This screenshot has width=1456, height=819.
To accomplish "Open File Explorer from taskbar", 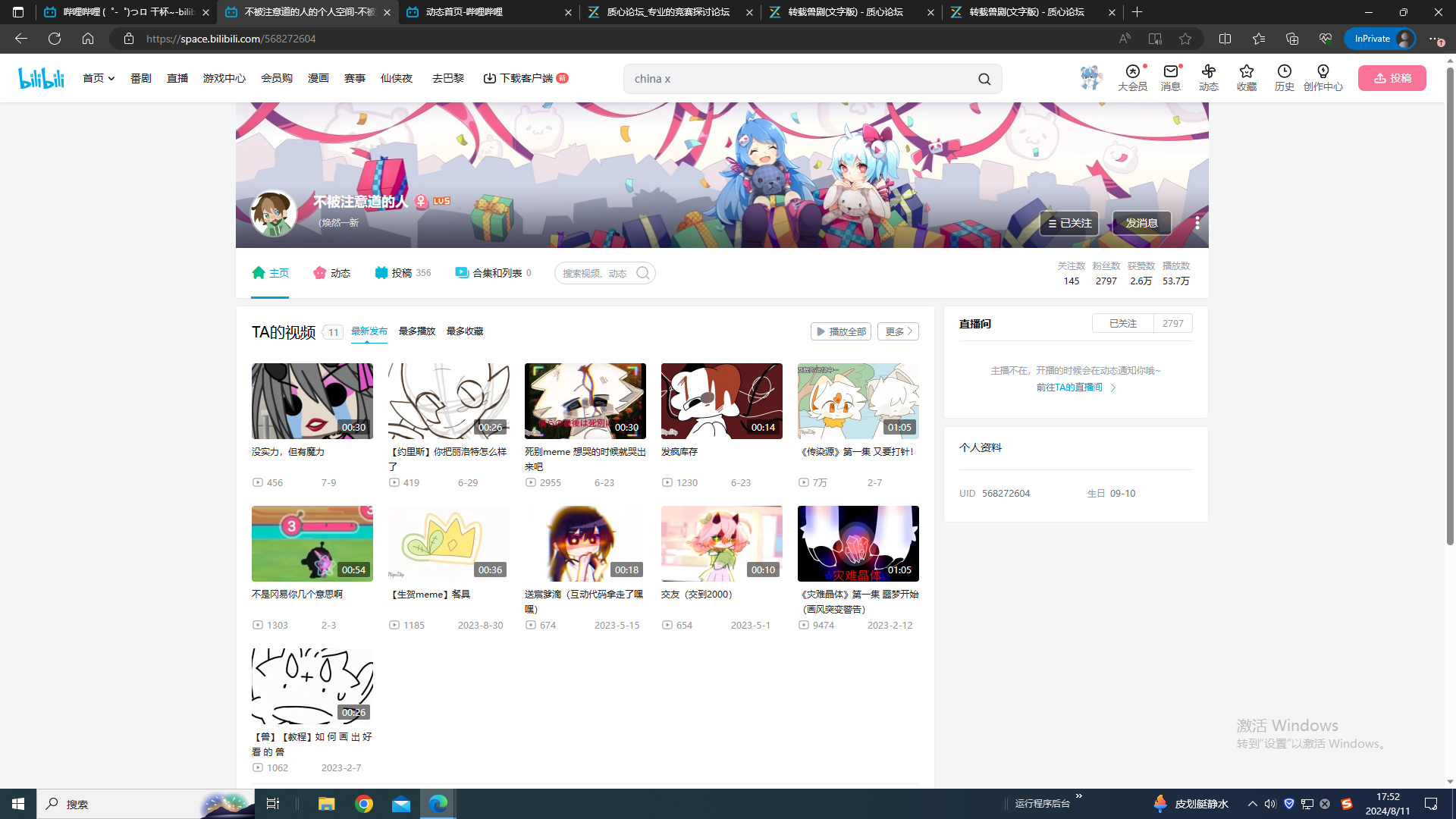I will tap(326, 804).
